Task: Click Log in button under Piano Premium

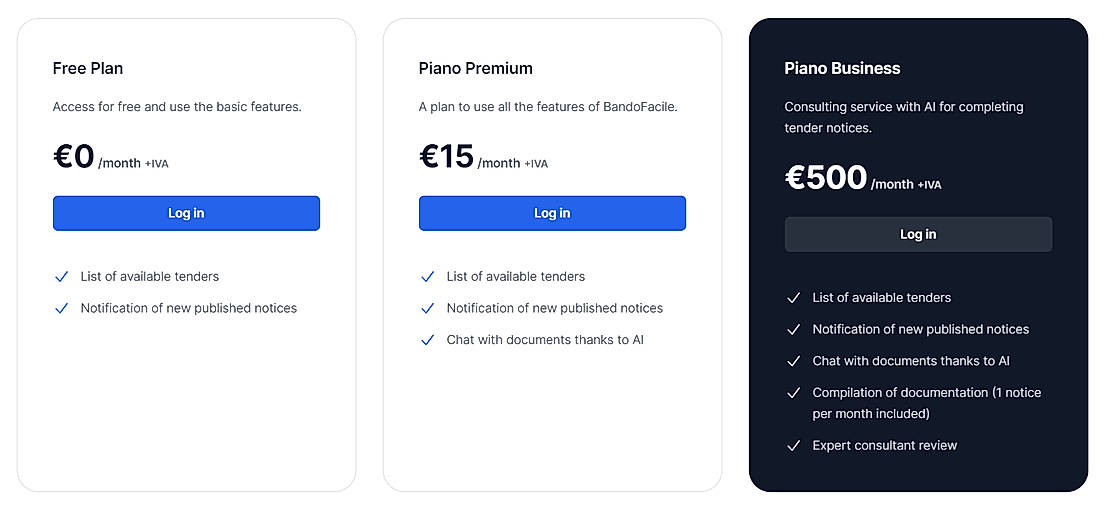Action: coord(552,213)
